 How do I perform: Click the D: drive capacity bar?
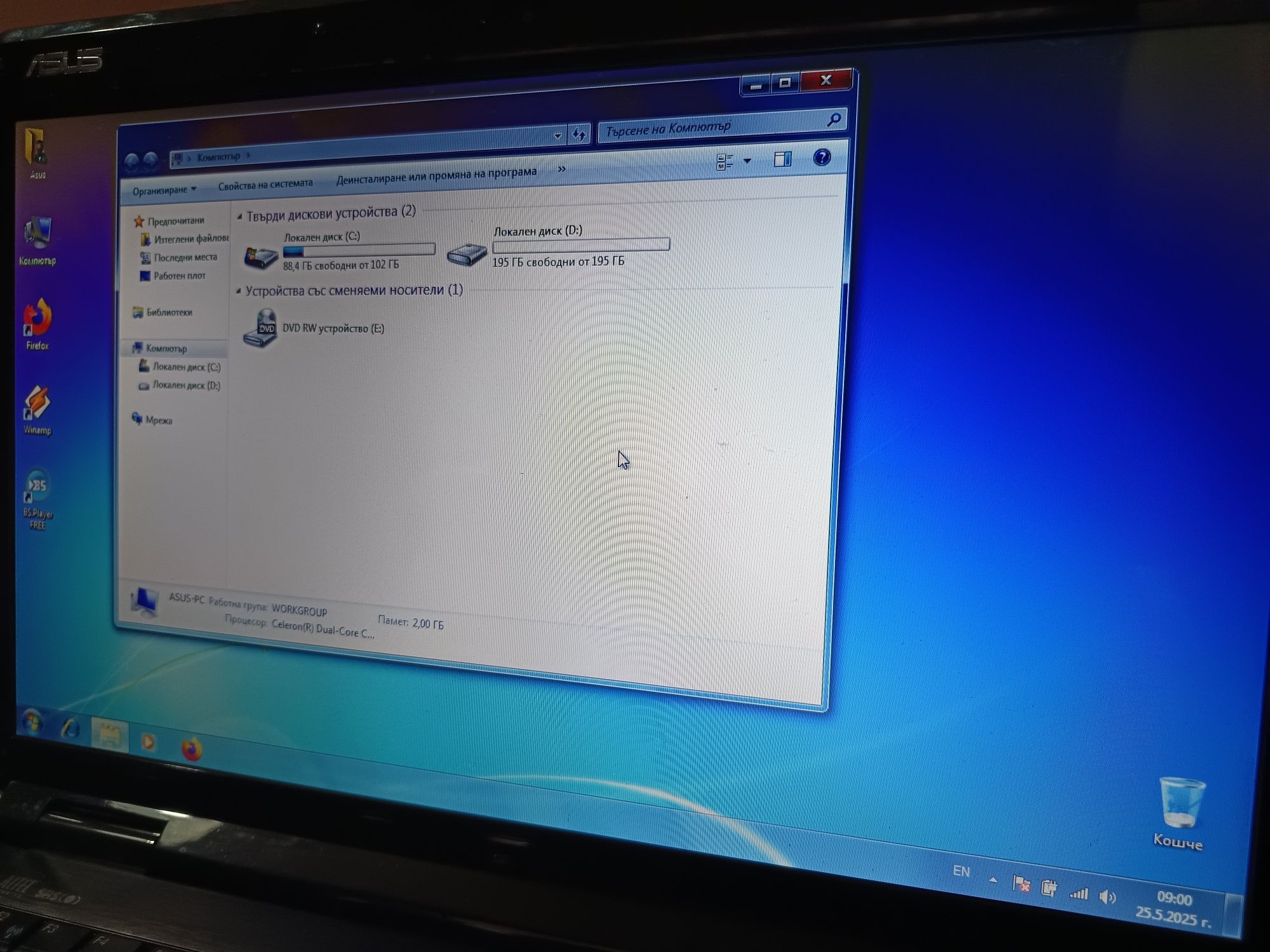pos(581,244)
